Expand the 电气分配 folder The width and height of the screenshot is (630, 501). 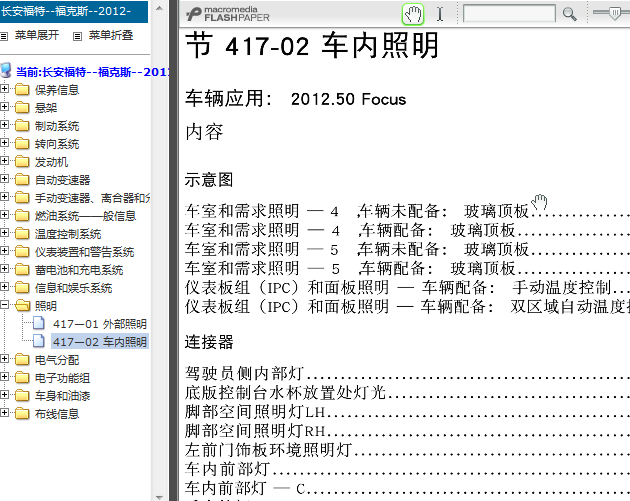[x=4, y=358]
